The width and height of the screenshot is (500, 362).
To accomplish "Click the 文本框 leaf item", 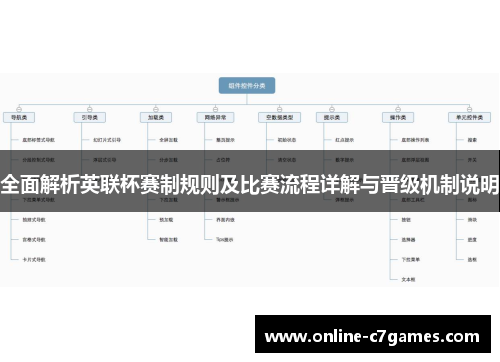I will [408, 280].
